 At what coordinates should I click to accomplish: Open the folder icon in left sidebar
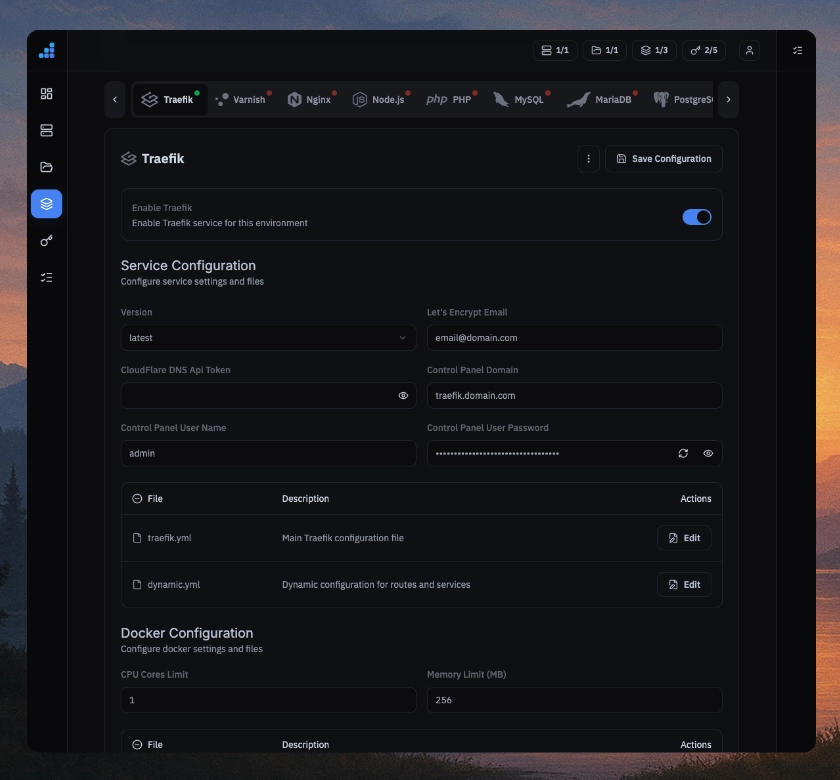46,167
